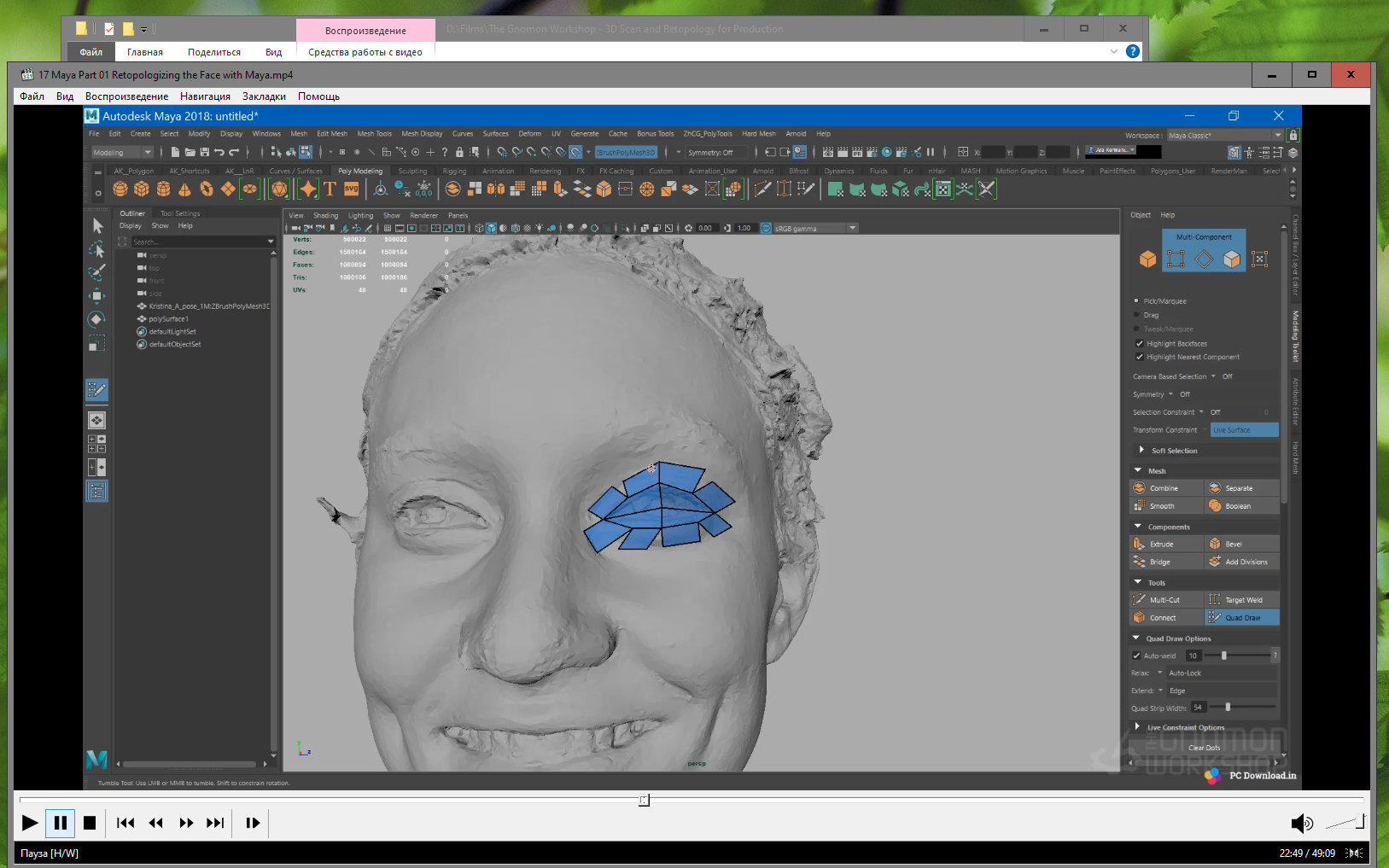Click the Clear Dots button
Screen dimensions: 1389x868
point(1204,749)
